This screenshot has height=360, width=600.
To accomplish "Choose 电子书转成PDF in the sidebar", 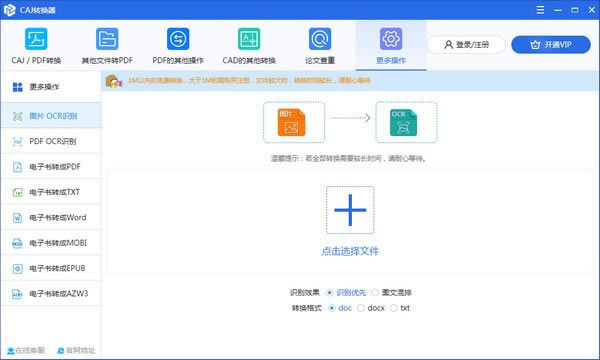I will click(51, 167).
